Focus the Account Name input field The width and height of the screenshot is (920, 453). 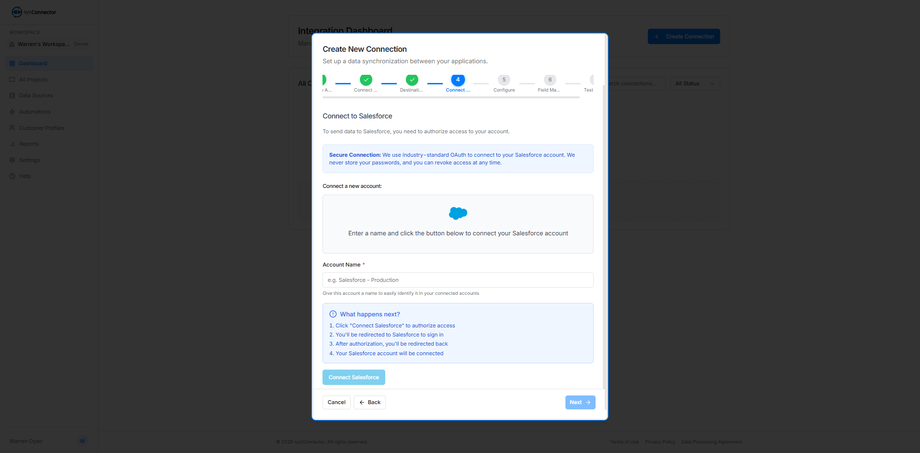(x=458, y=280)
